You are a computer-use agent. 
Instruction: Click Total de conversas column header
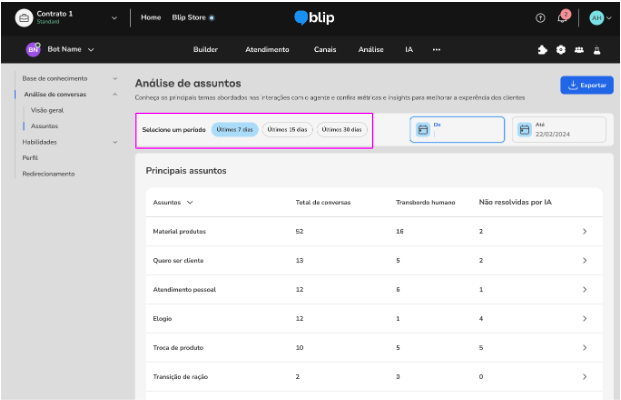tap(323, 202)
